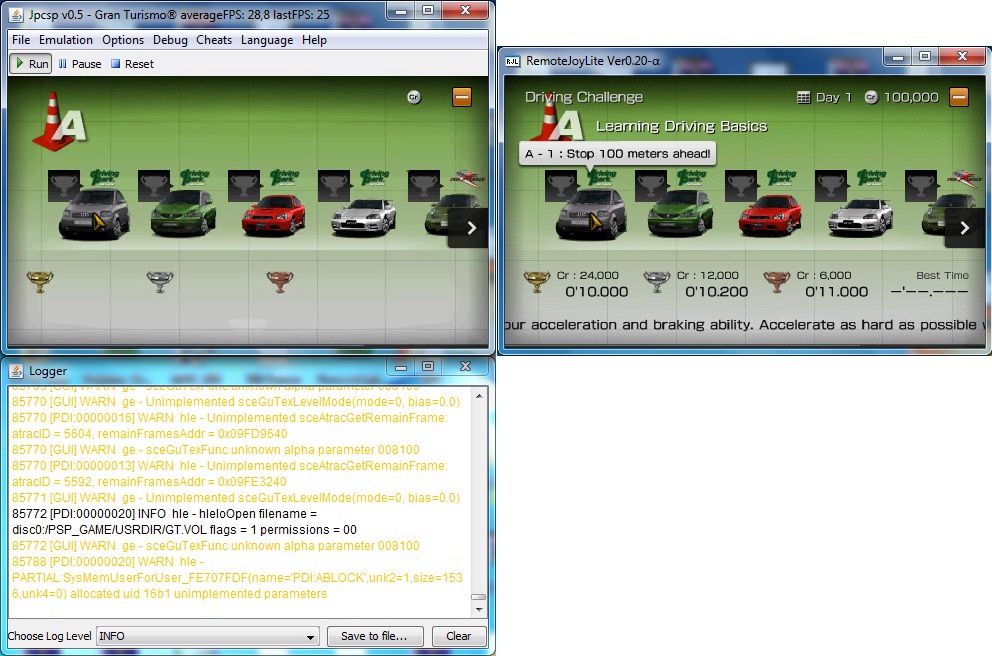Reset the emulator

132,64
